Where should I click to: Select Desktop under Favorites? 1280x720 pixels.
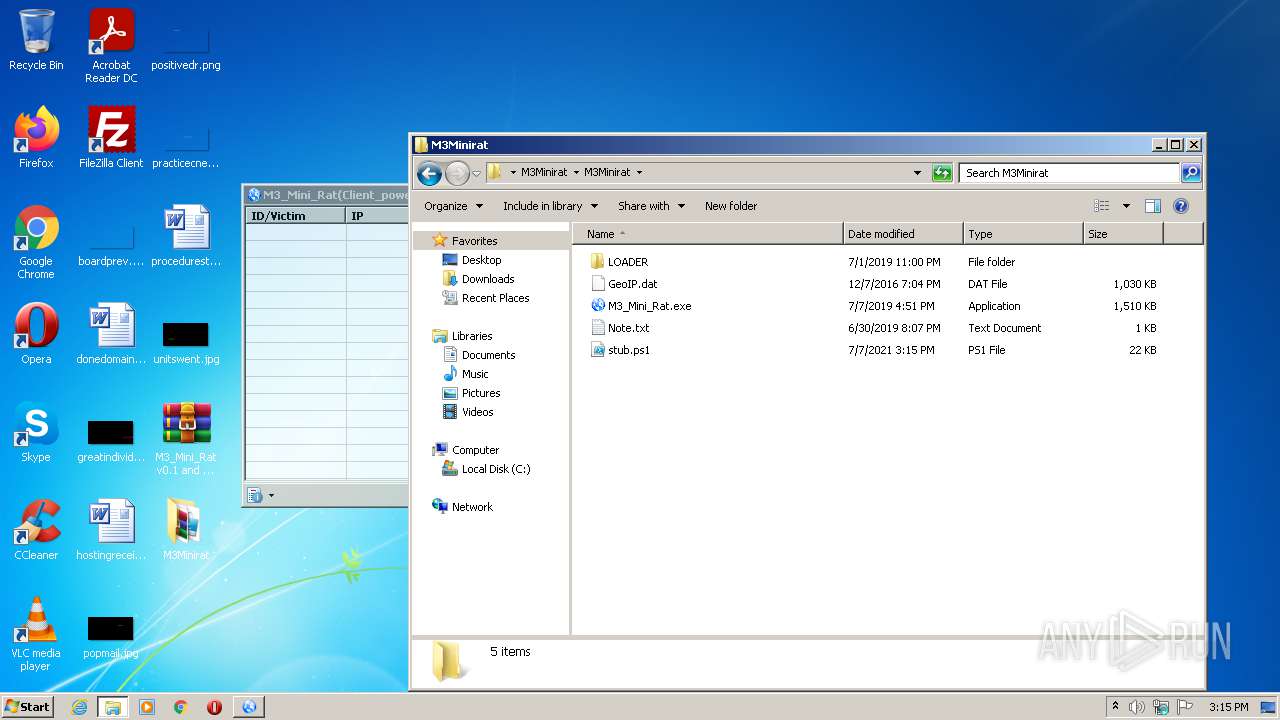[x=481, y=260]
